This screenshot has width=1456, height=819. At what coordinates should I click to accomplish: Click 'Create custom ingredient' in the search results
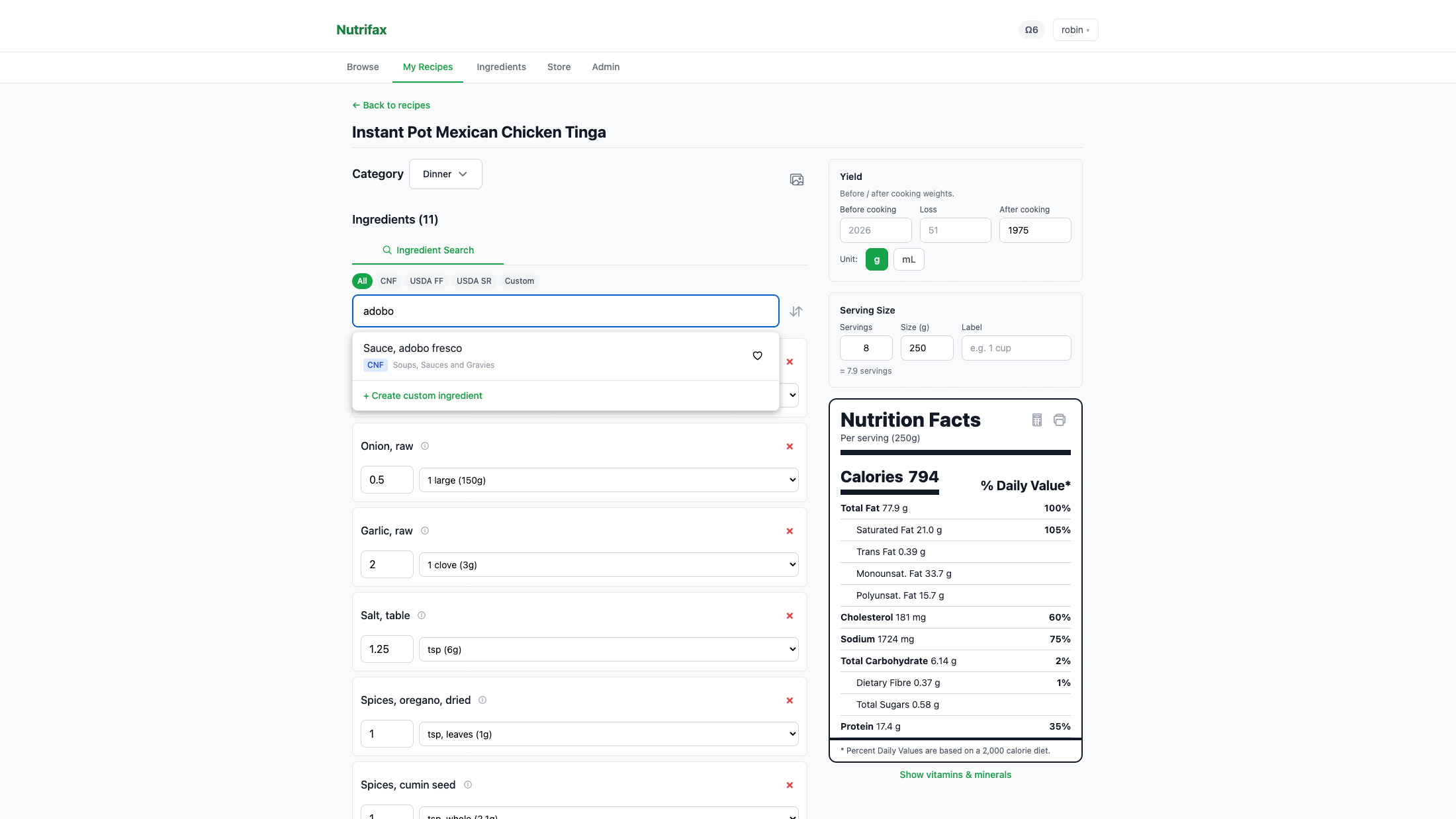[422, 395]
